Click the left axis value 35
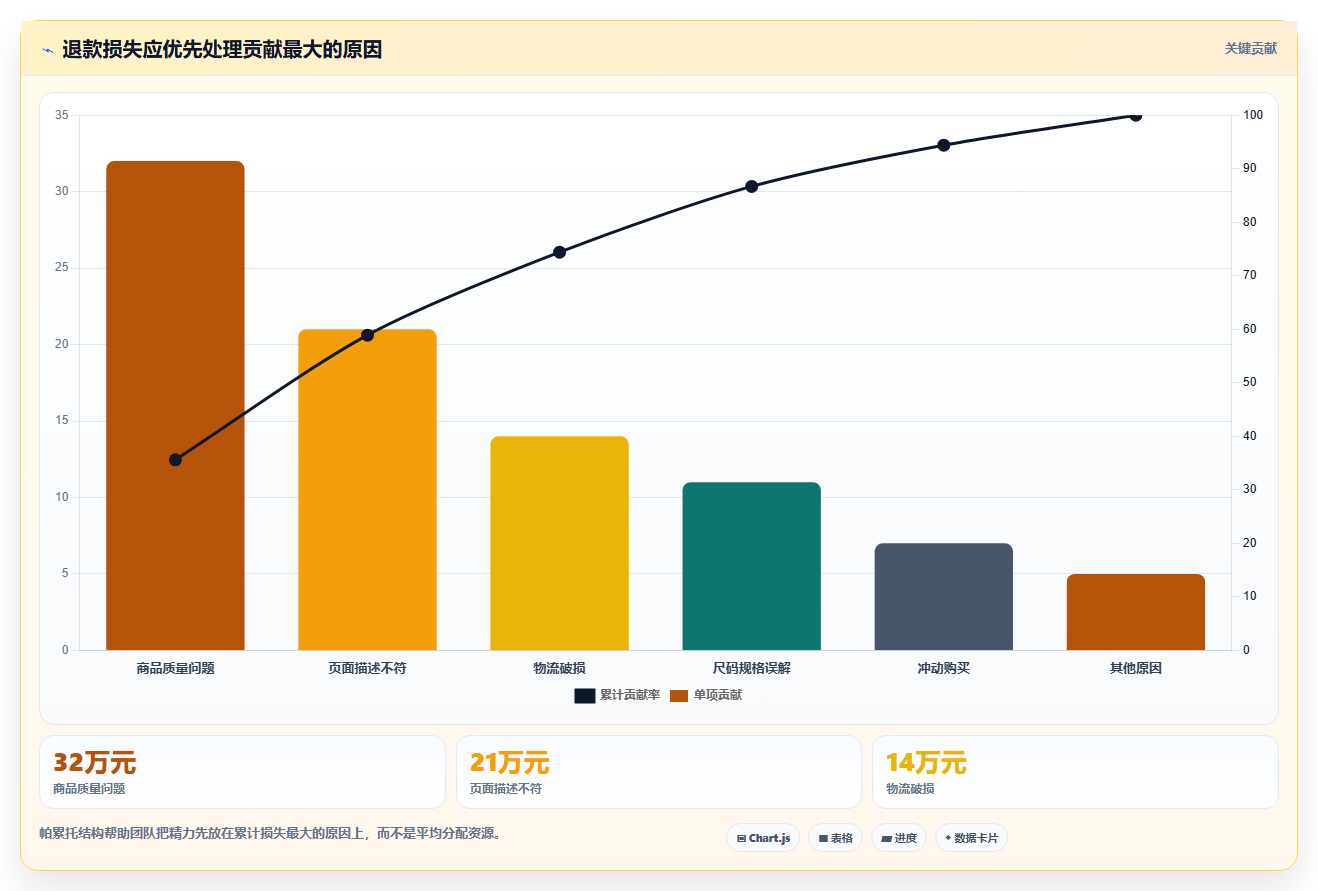 tap(62, 115)
